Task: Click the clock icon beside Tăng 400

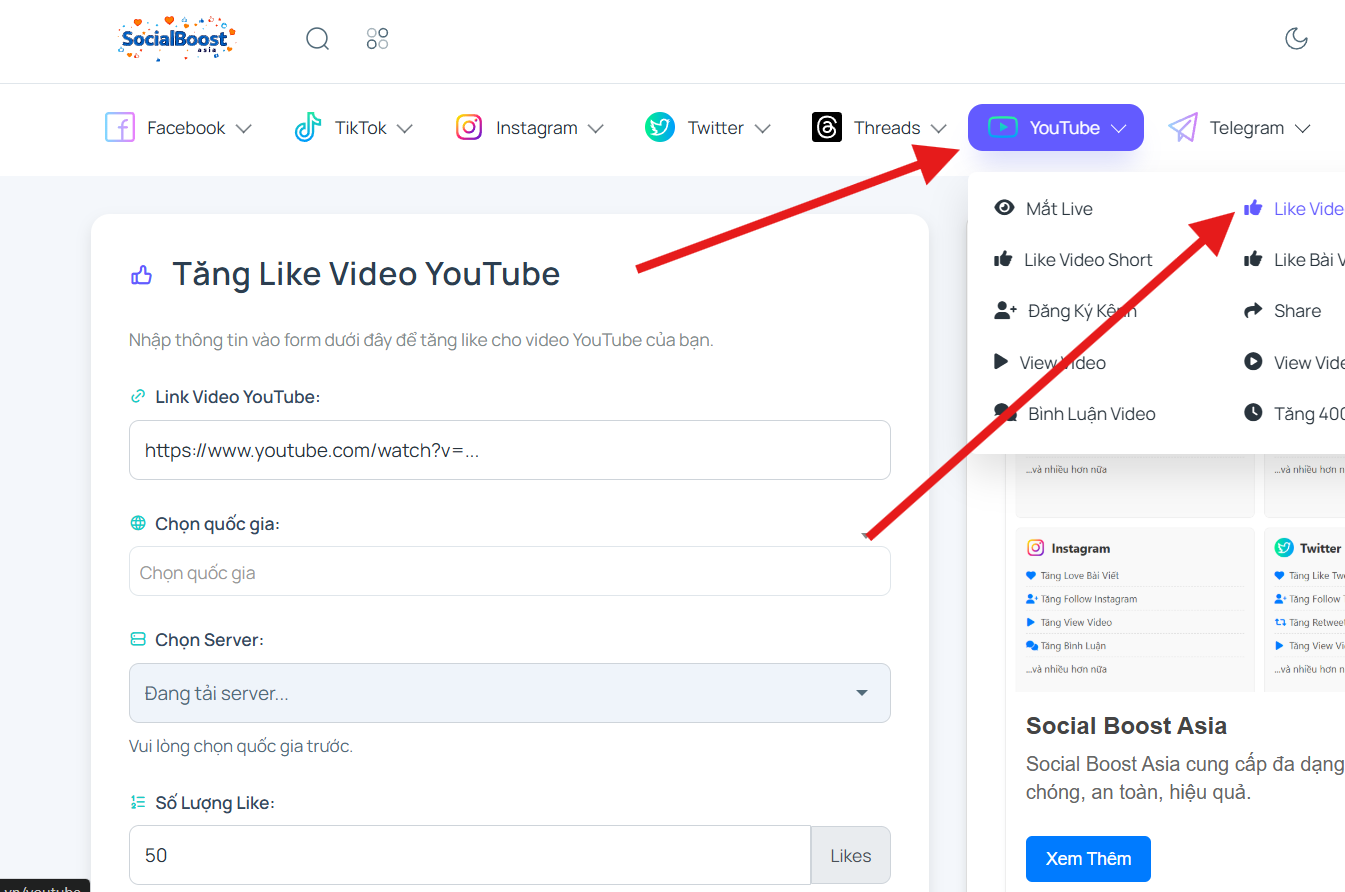Action: coord(1253,412)
